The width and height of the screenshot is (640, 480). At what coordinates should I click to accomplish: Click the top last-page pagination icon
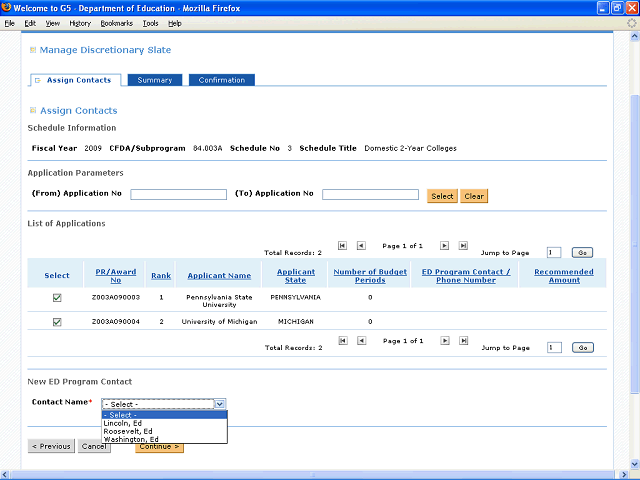click(x=462, y=245)
